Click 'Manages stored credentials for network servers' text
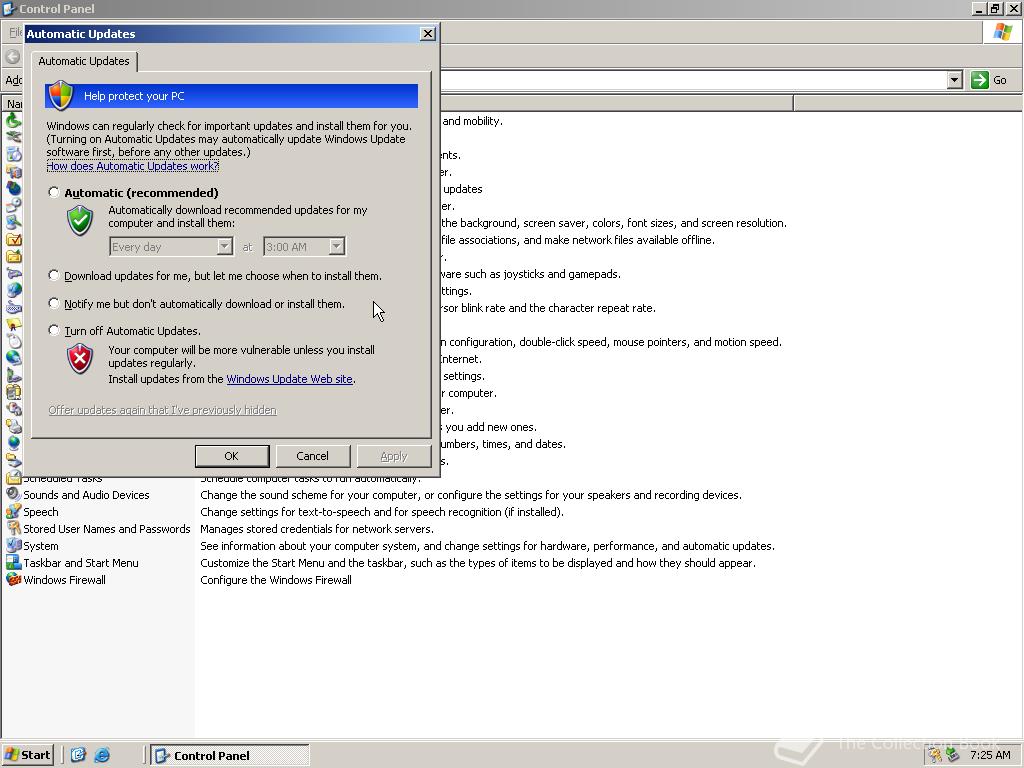This screenshot has width=1024, height=768. pyautogui.click(x=317, y=529)
